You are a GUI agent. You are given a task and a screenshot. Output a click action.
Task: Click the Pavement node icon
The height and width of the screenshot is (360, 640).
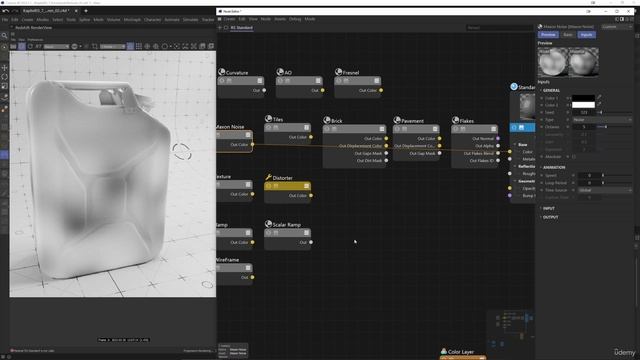click(397, 120)
